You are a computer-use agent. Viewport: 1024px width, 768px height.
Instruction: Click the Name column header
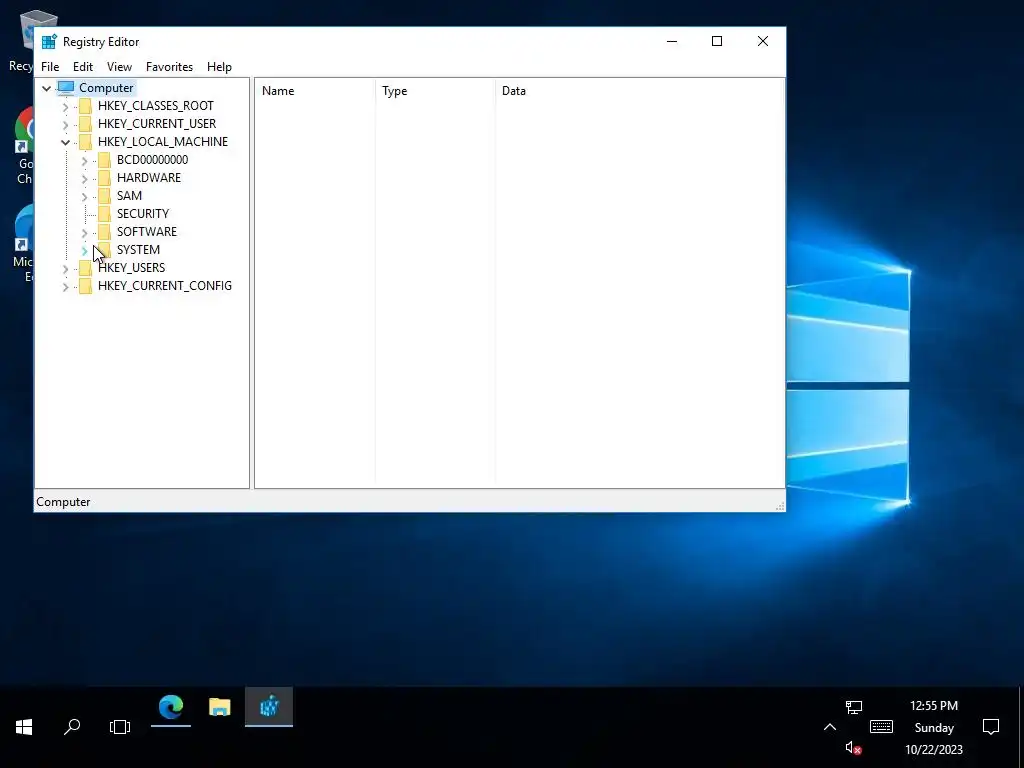point(315,91)
